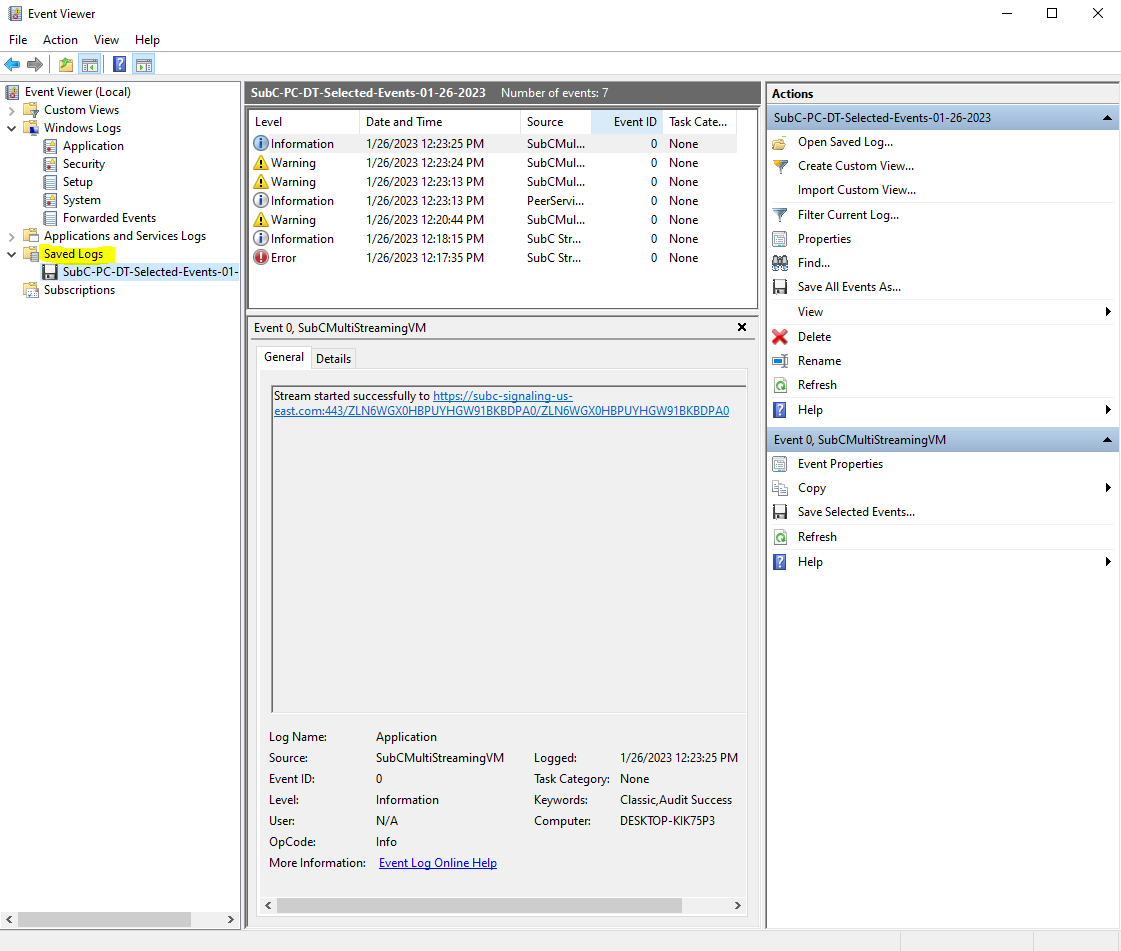Viewport: 1121px width, 951px height.
Task: Expand Applications and Services Logs node
Action: click(12, 236)
